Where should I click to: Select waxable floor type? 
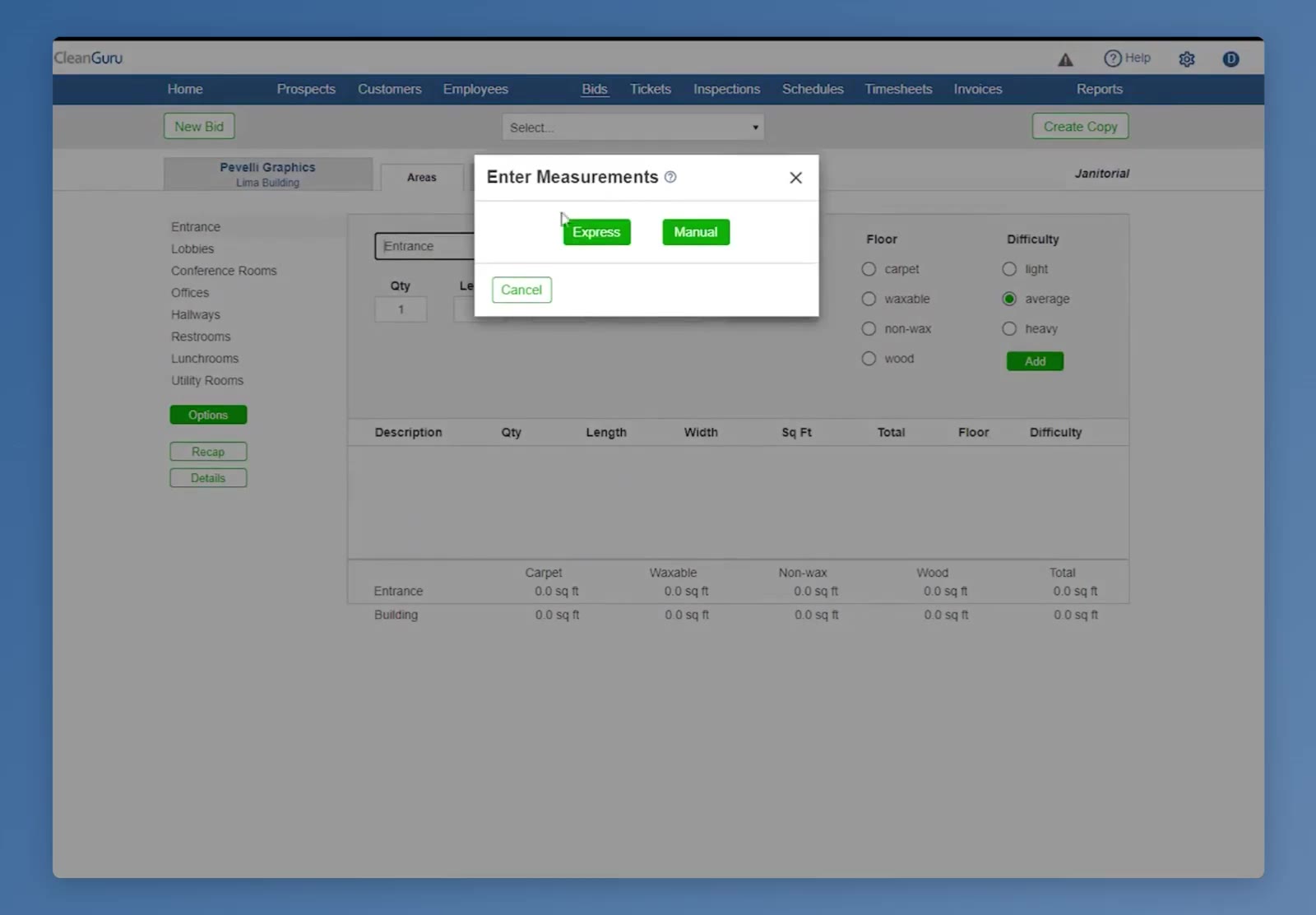pyautogui.click(x=869, y=299)
